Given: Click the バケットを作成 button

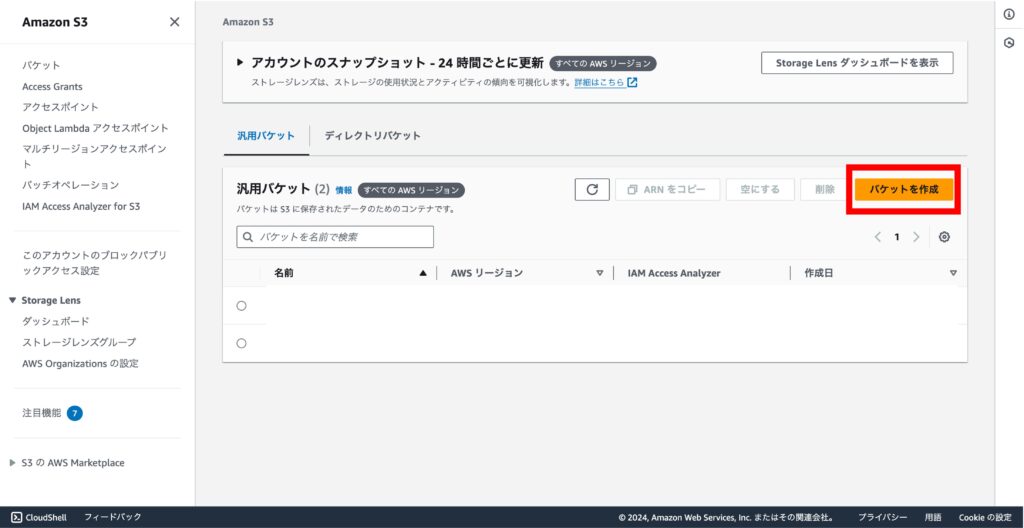Looking at the screenshot, I should click(x=904, y=190).
